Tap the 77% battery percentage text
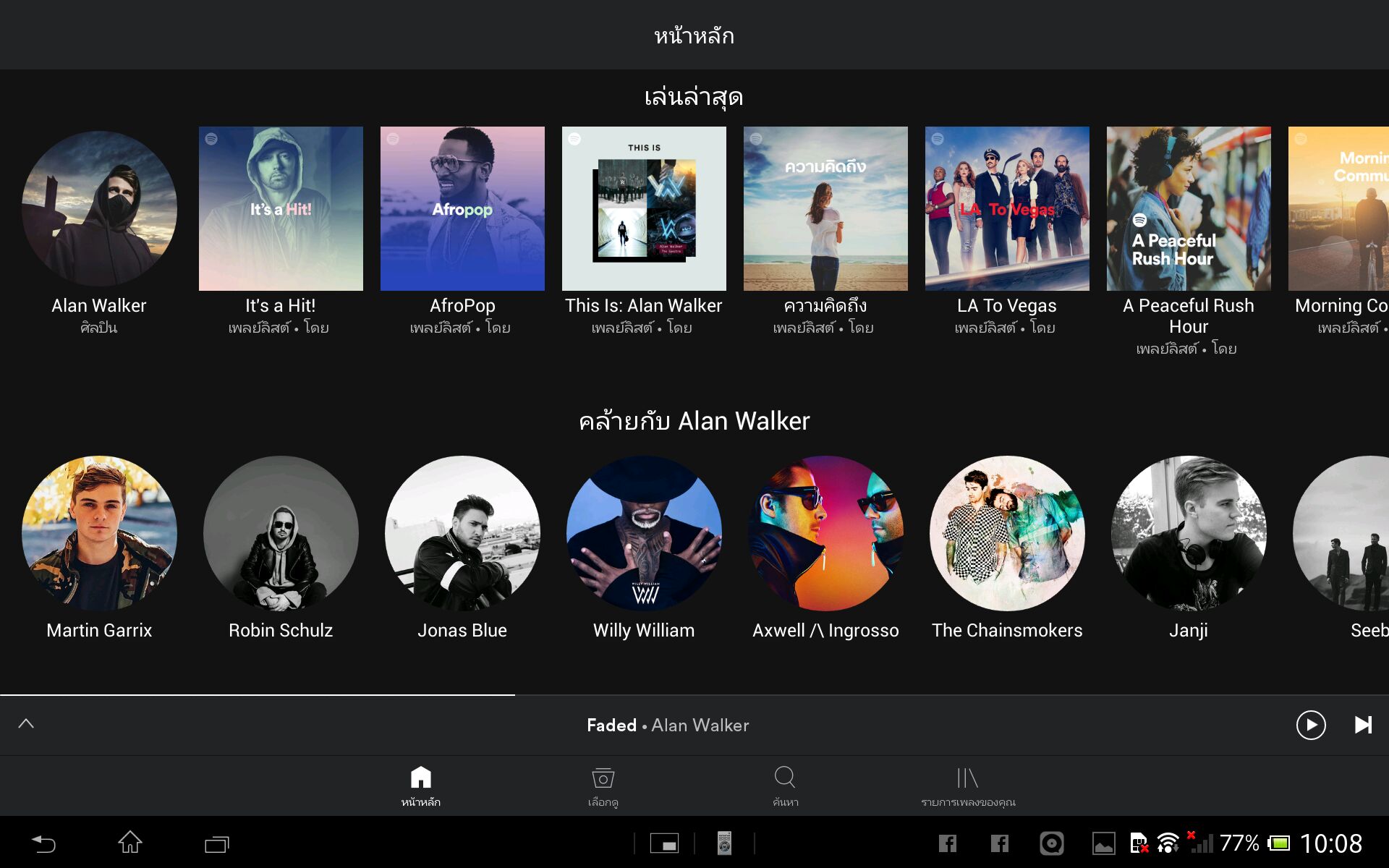The height and width of the screenshot is (868, 1389). click(x=1239, y=843)
